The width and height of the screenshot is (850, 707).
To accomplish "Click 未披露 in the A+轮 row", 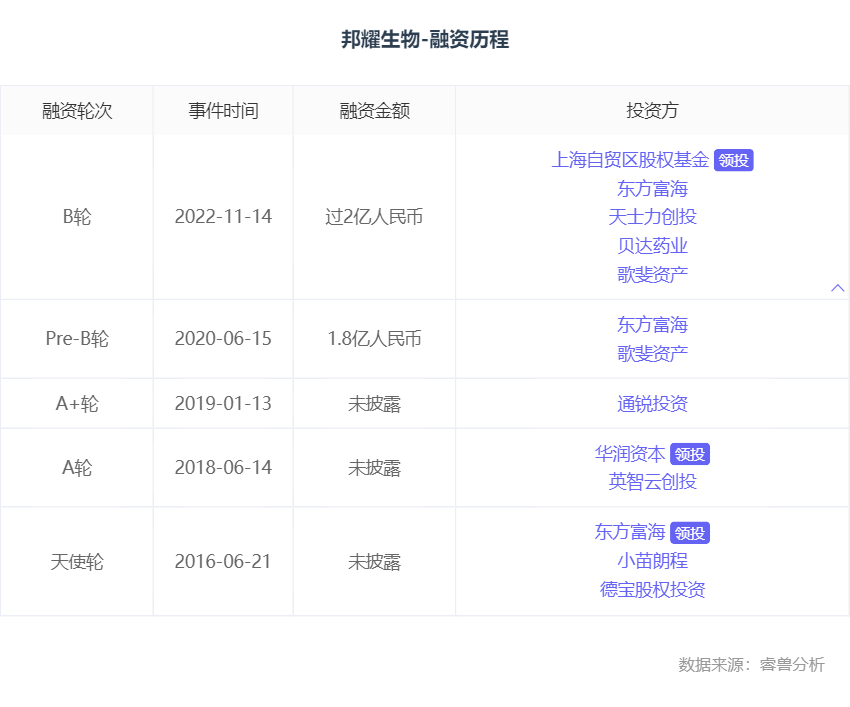I will coord(375,404).
